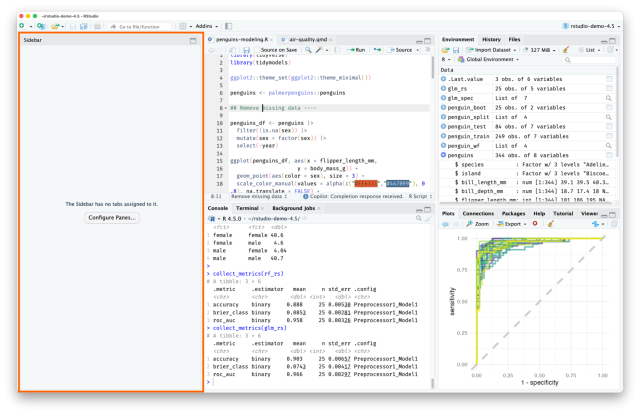Expand the penguin_test object toggle
The height and width of the screenshot is (415, 640).
point(443,126)
